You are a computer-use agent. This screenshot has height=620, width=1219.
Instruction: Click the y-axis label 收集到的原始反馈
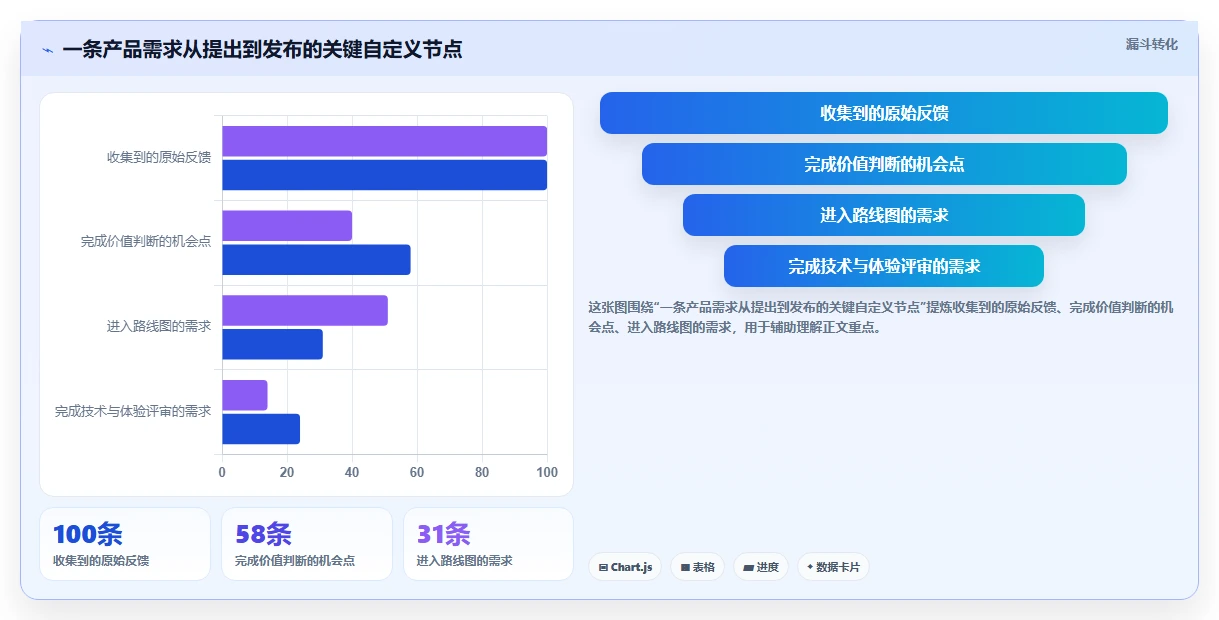click(x=159, y=157)
